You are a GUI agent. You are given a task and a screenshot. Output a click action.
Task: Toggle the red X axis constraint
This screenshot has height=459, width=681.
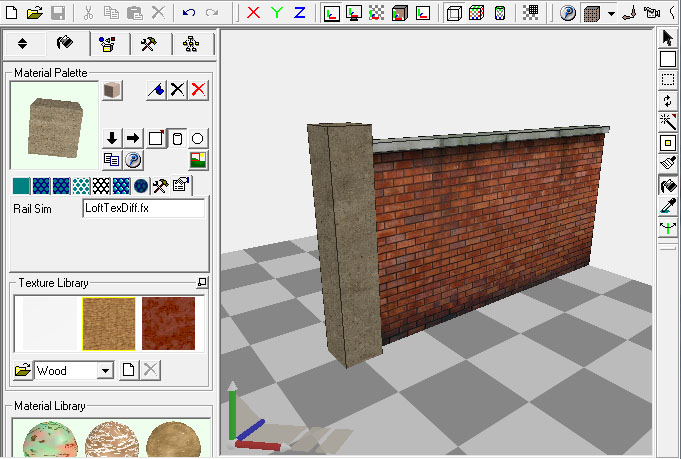(x=253, y=13)
